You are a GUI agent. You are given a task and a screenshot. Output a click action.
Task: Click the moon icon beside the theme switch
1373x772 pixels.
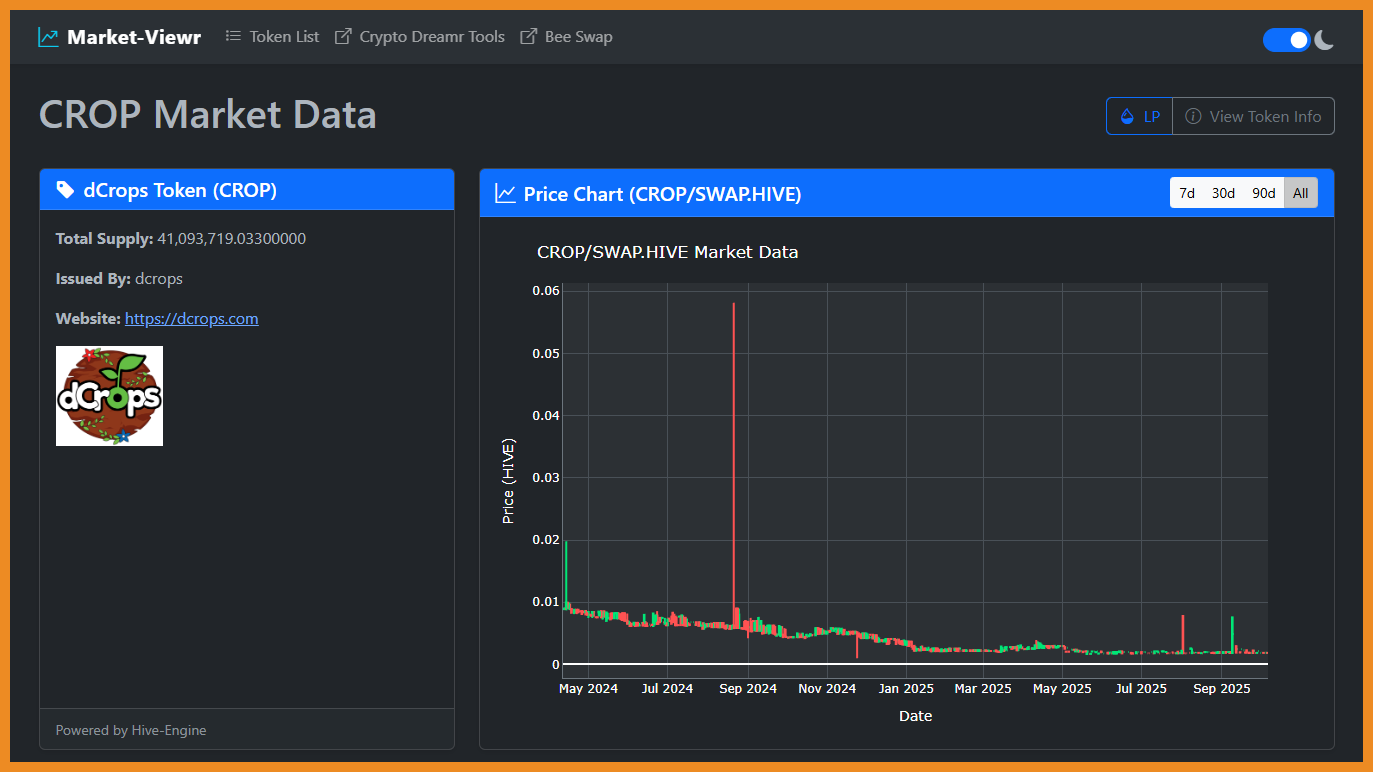pyautogui.click(x=1324, y=40)
